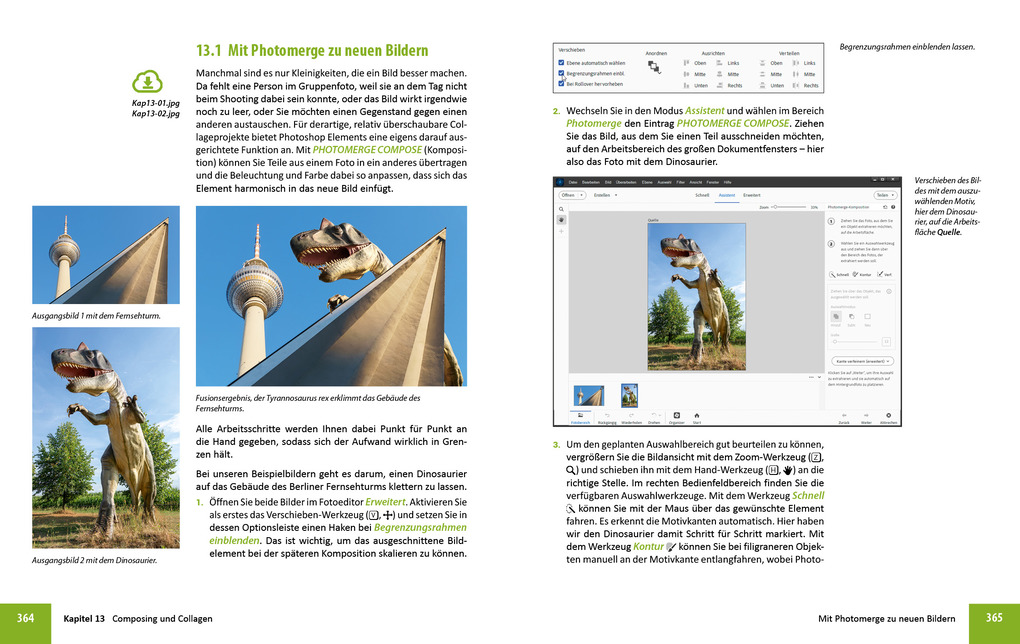Image resolution: width=1020 pixels, height=644 pixels.
Task: Click the Rückgängig undo icon
Action: 607,415
